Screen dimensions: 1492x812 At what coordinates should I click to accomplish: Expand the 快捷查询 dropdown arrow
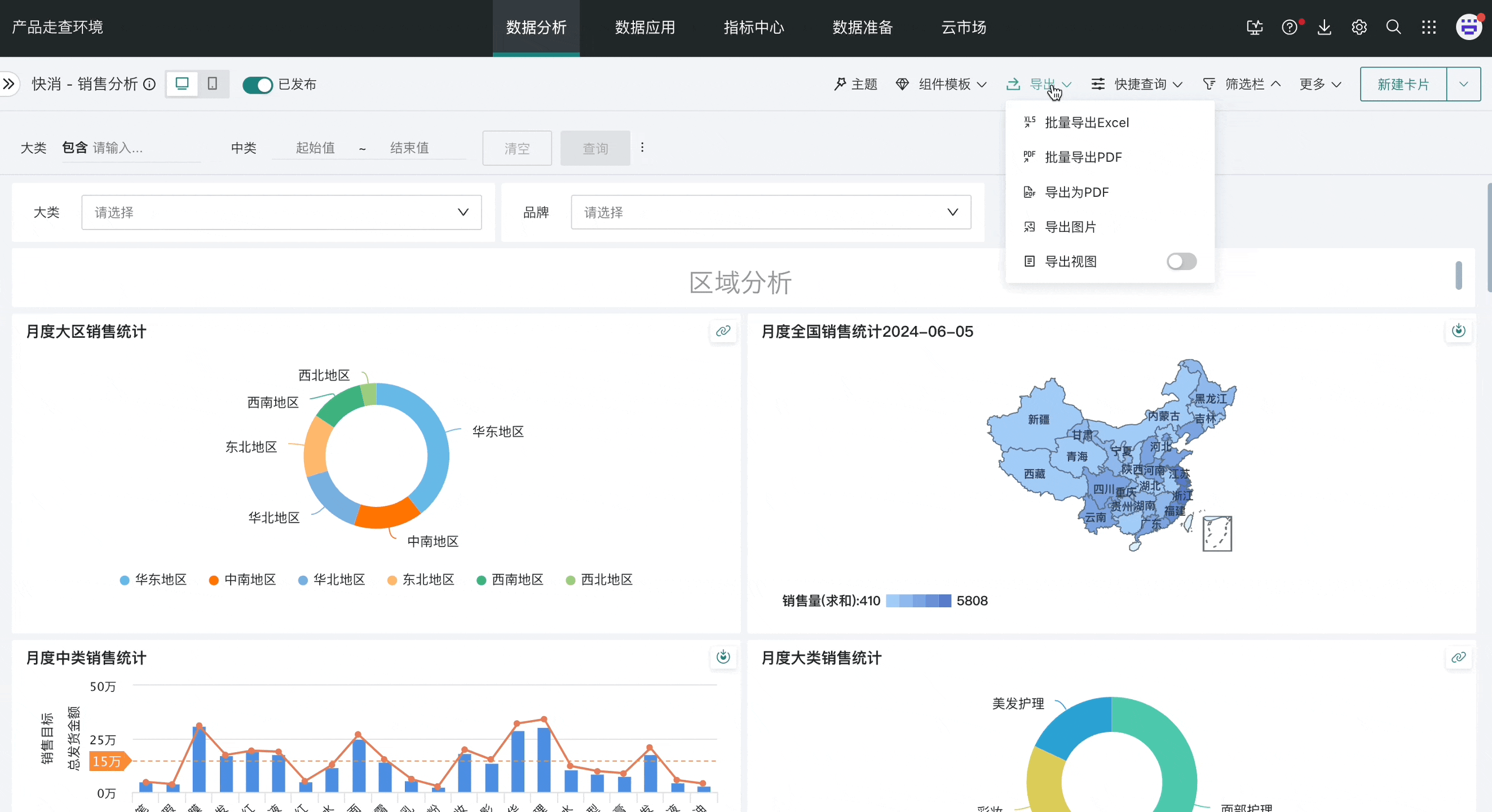click(1177, 85)
